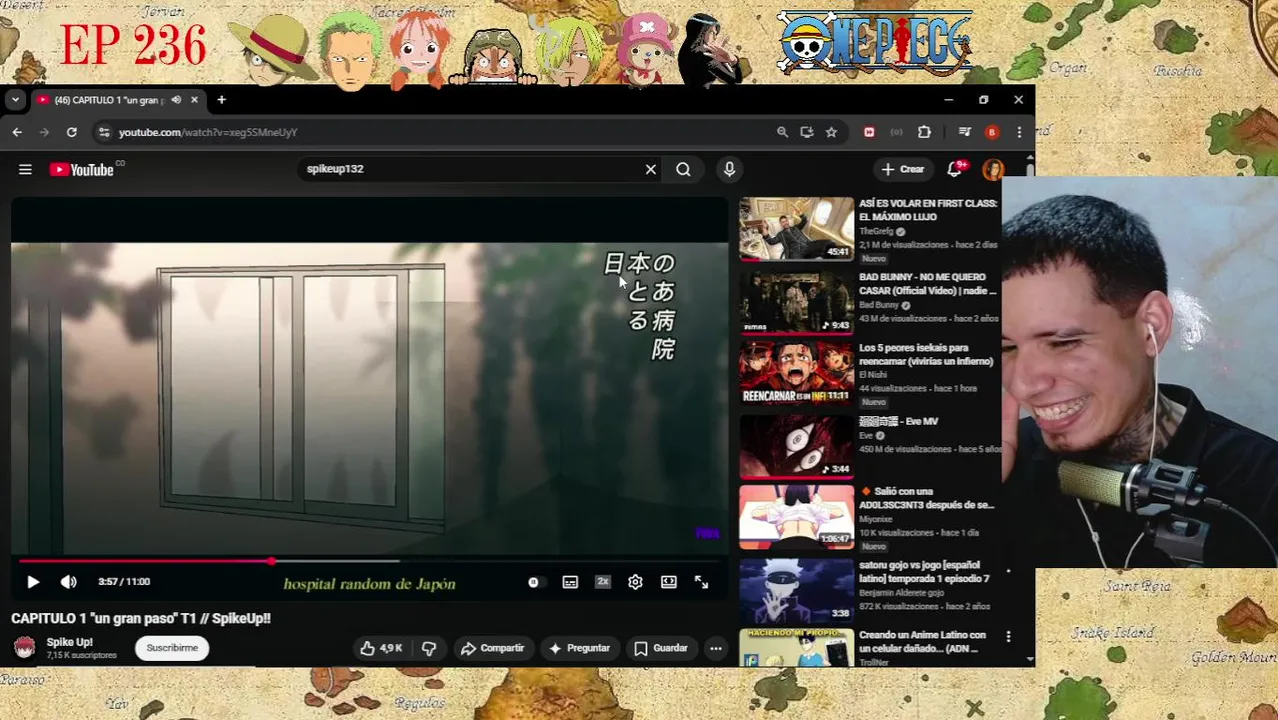Click the video title CAPITULO 1 un gran paso
1278x720 pixels.
pyautogui.click(x=141, y=619)
